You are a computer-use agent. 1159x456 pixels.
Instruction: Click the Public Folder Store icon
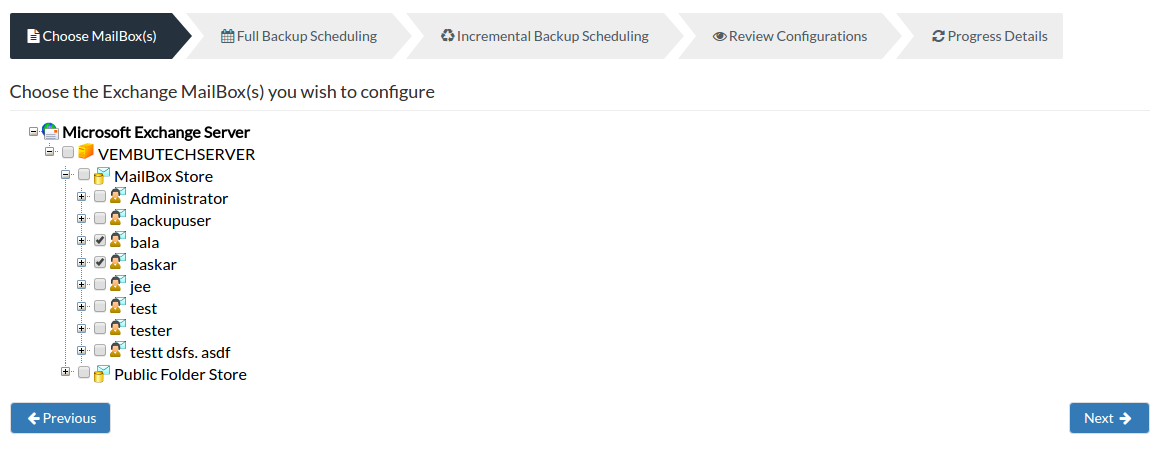coord(102,373)
